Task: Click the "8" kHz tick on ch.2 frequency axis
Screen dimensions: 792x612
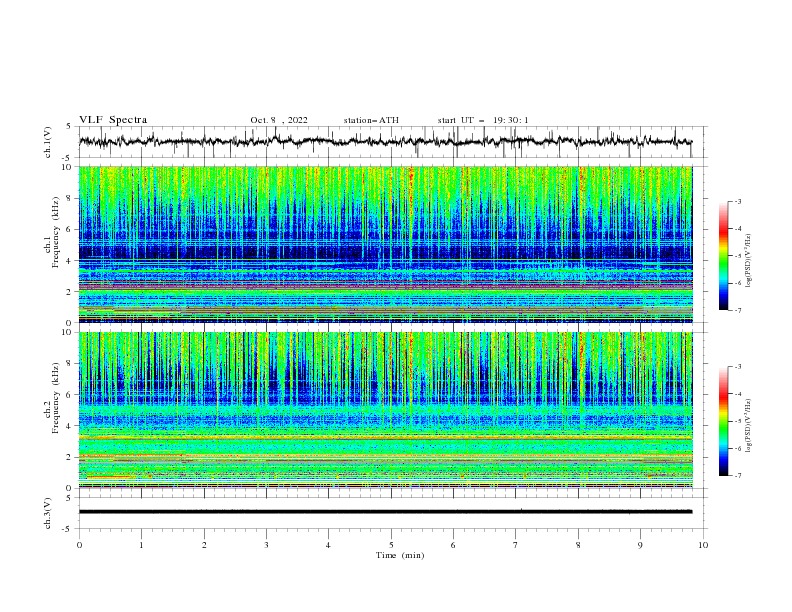Action: [x=71, y=364]
